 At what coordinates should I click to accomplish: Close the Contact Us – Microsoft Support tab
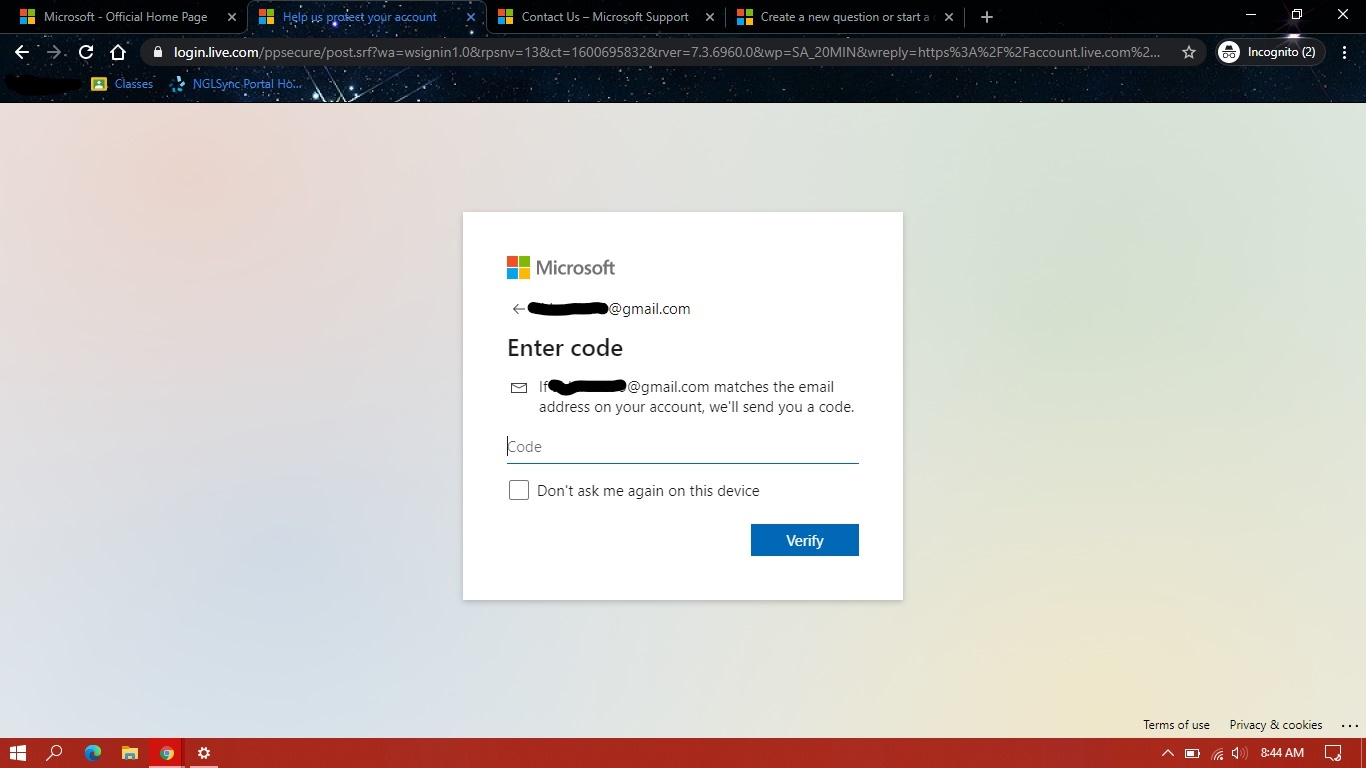pyautogui.click(x=710, y=17)
